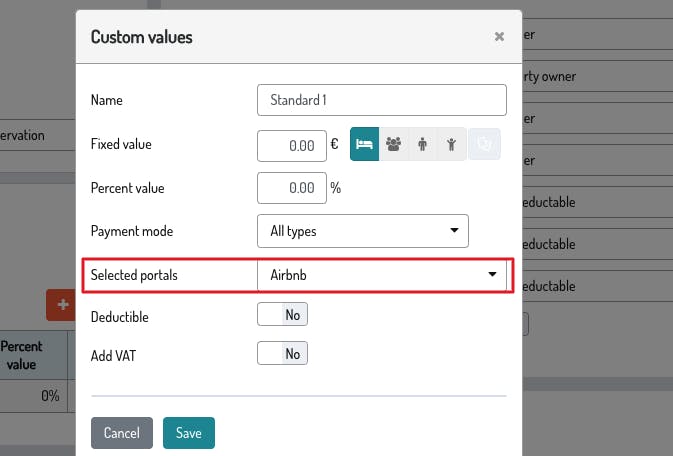Select the group of people icon
The height and width of the screenshot is (456, 673).
pos(393,145)
